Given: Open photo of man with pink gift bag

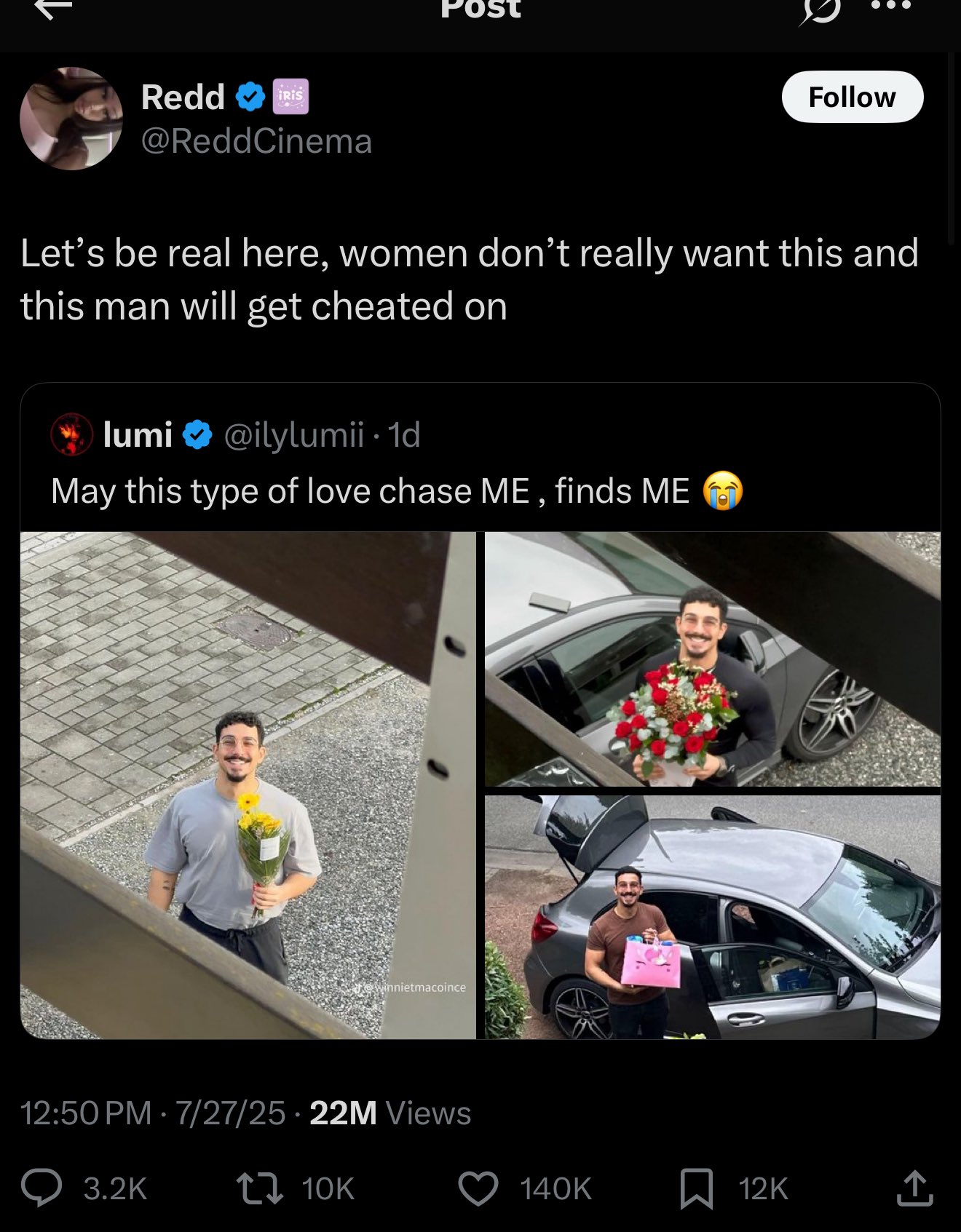Looking at the screenshot, I should point(713,917).
